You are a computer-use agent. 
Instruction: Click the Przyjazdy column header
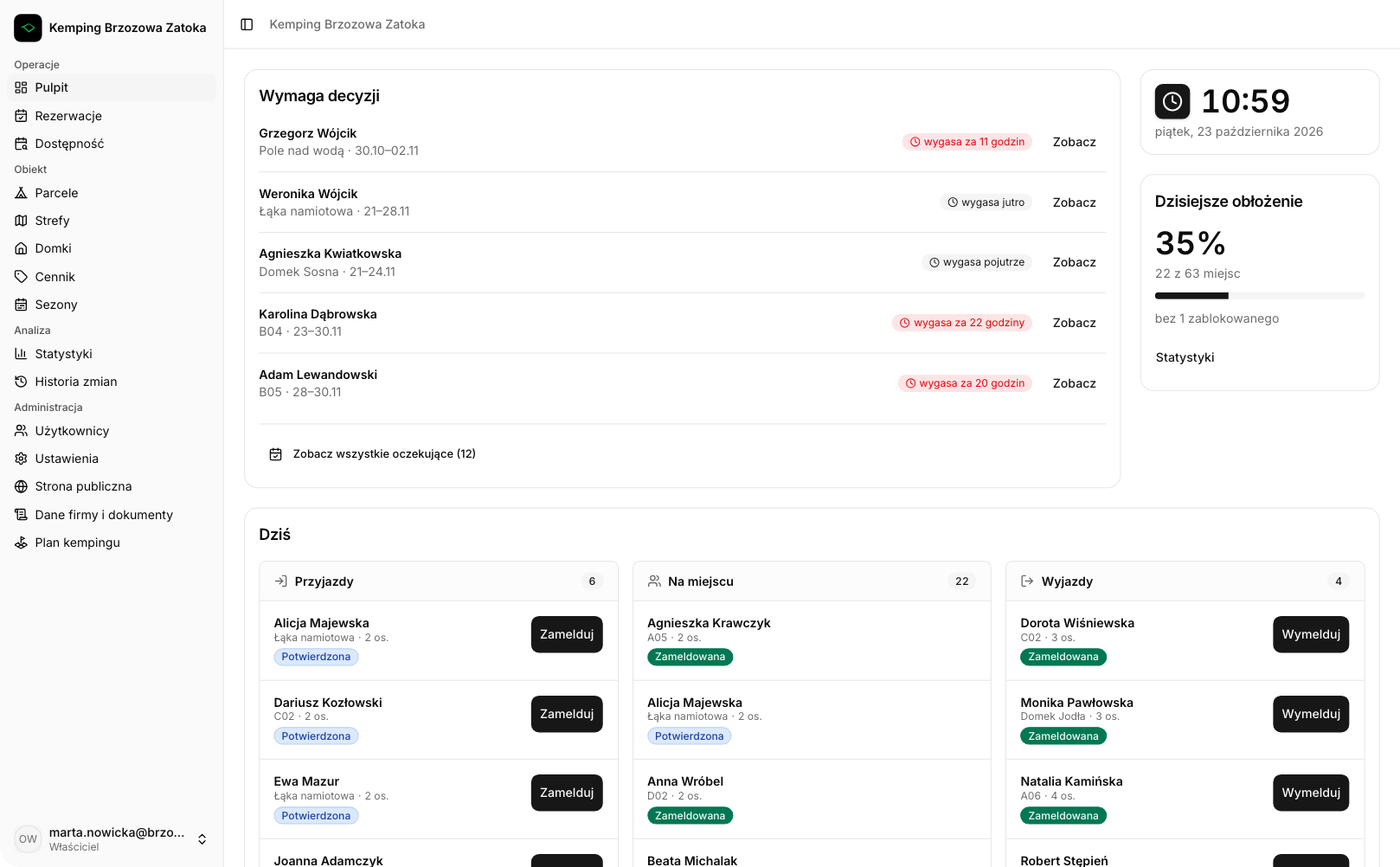[439, 581]
